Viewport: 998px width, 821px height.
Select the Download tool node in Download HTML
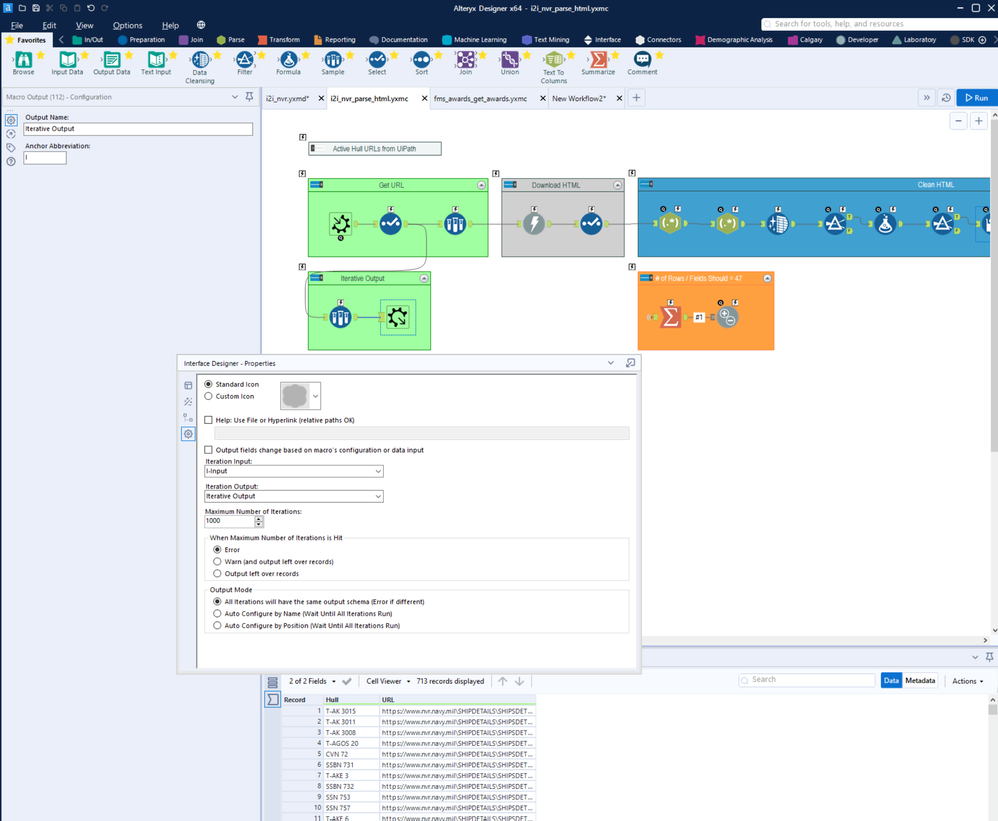[533, 223]
